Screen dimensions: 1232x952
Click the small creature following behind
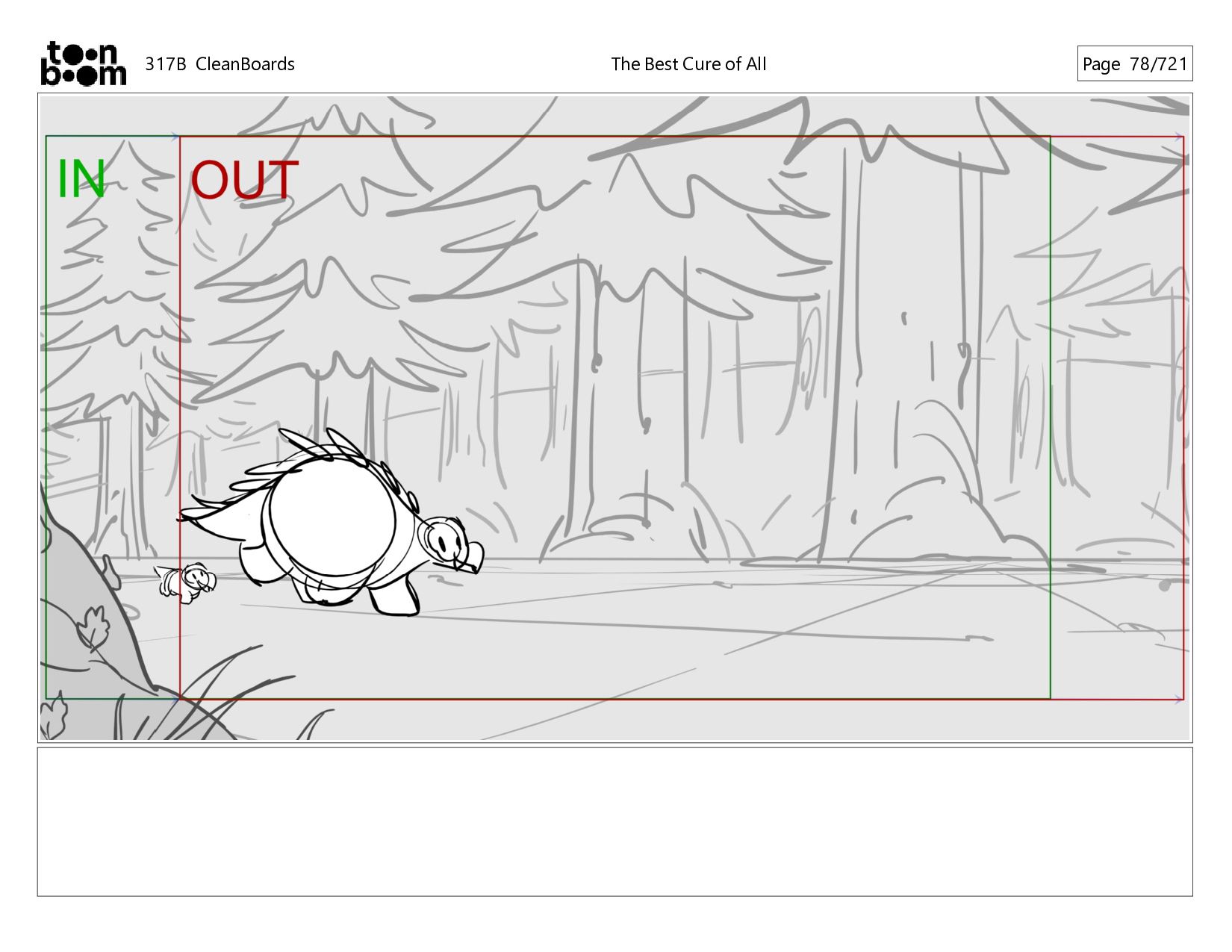click(x=186, y=582)
